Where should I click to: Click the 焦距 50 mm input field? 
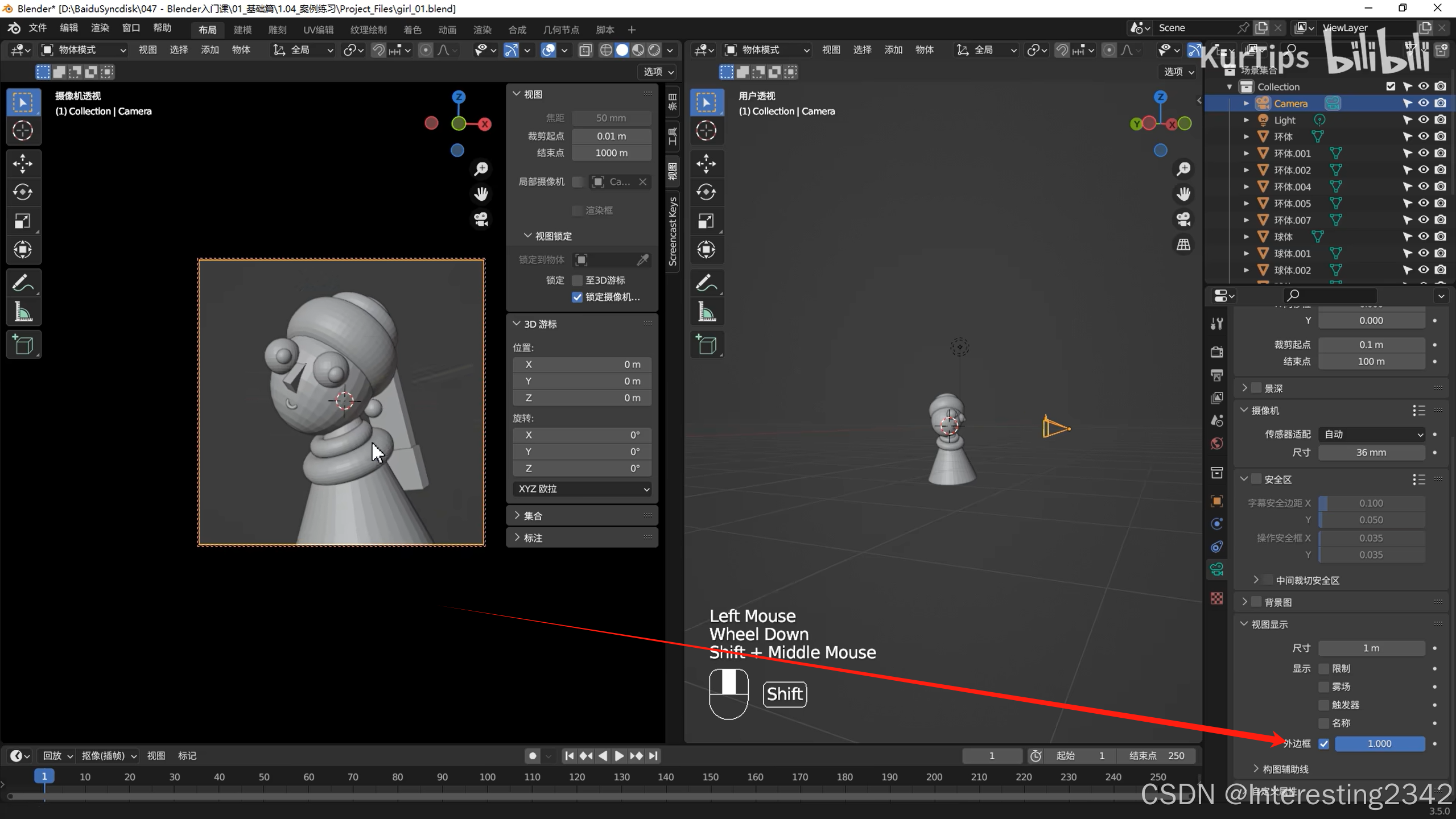(611, 118)
